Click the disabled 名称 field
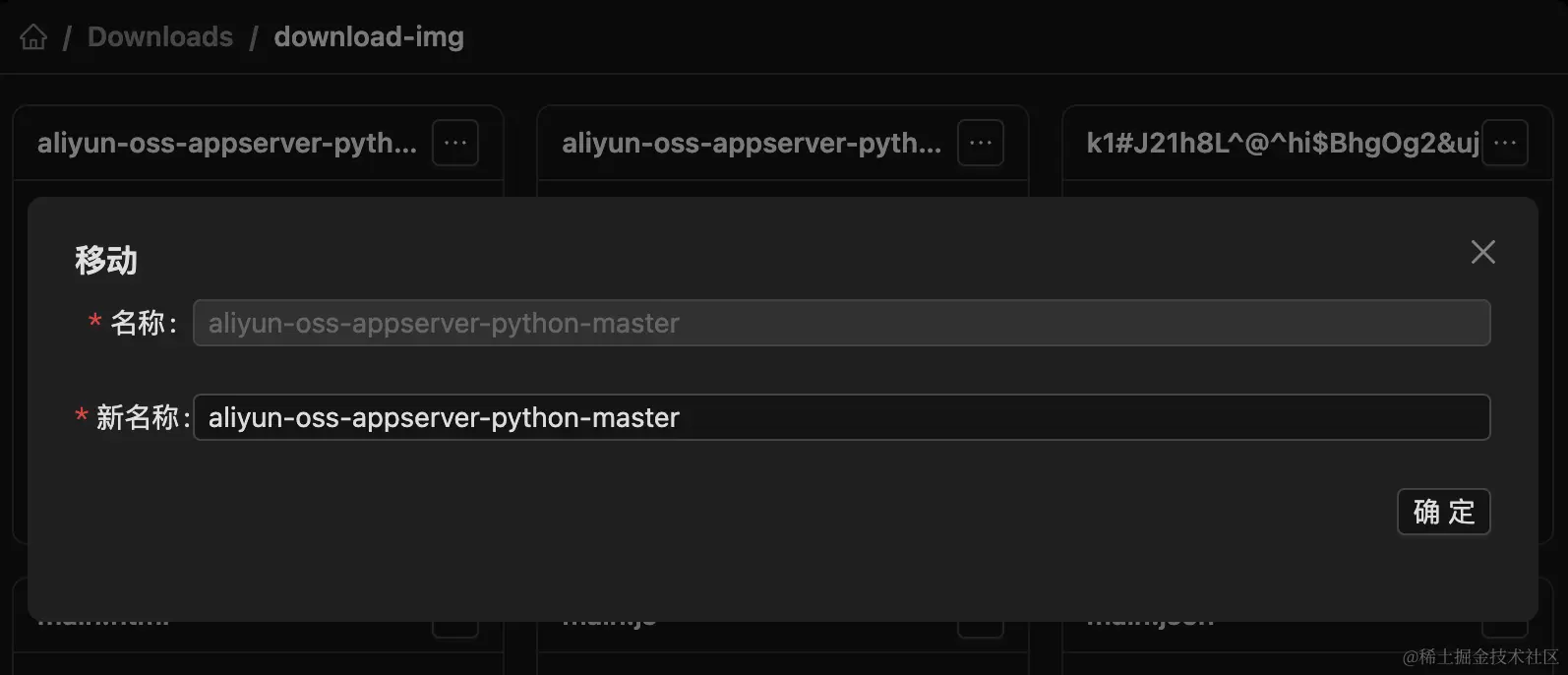 pyautogui.click(x=842, y=323)
